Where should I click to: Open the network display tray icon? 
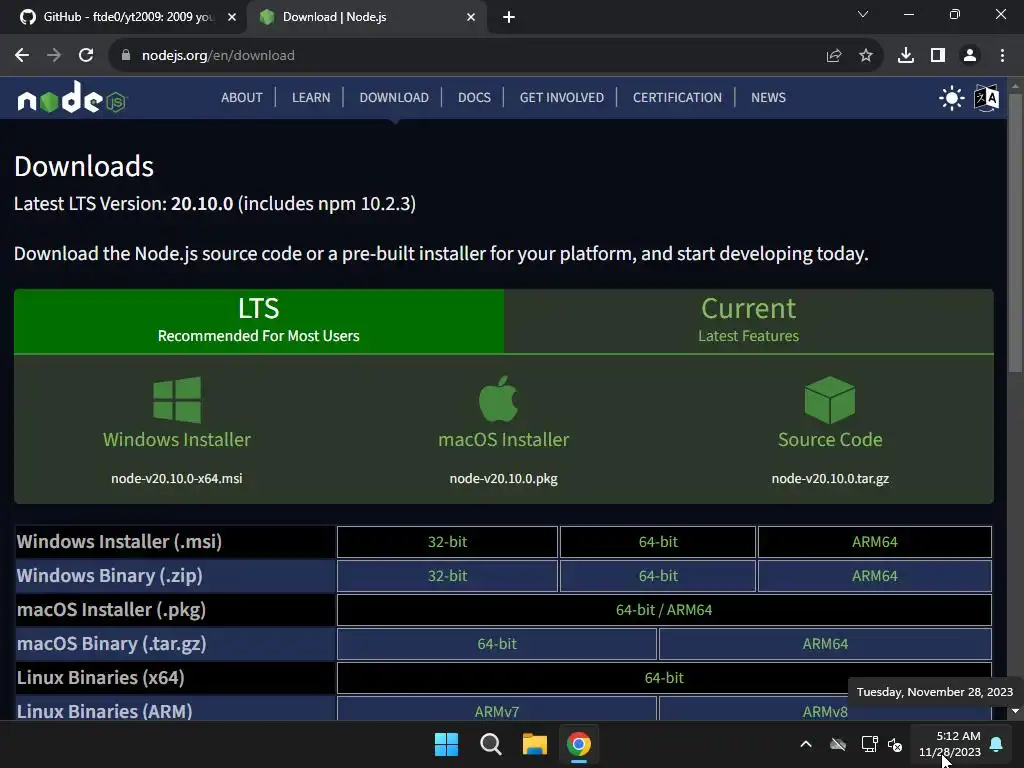(869, 744)
